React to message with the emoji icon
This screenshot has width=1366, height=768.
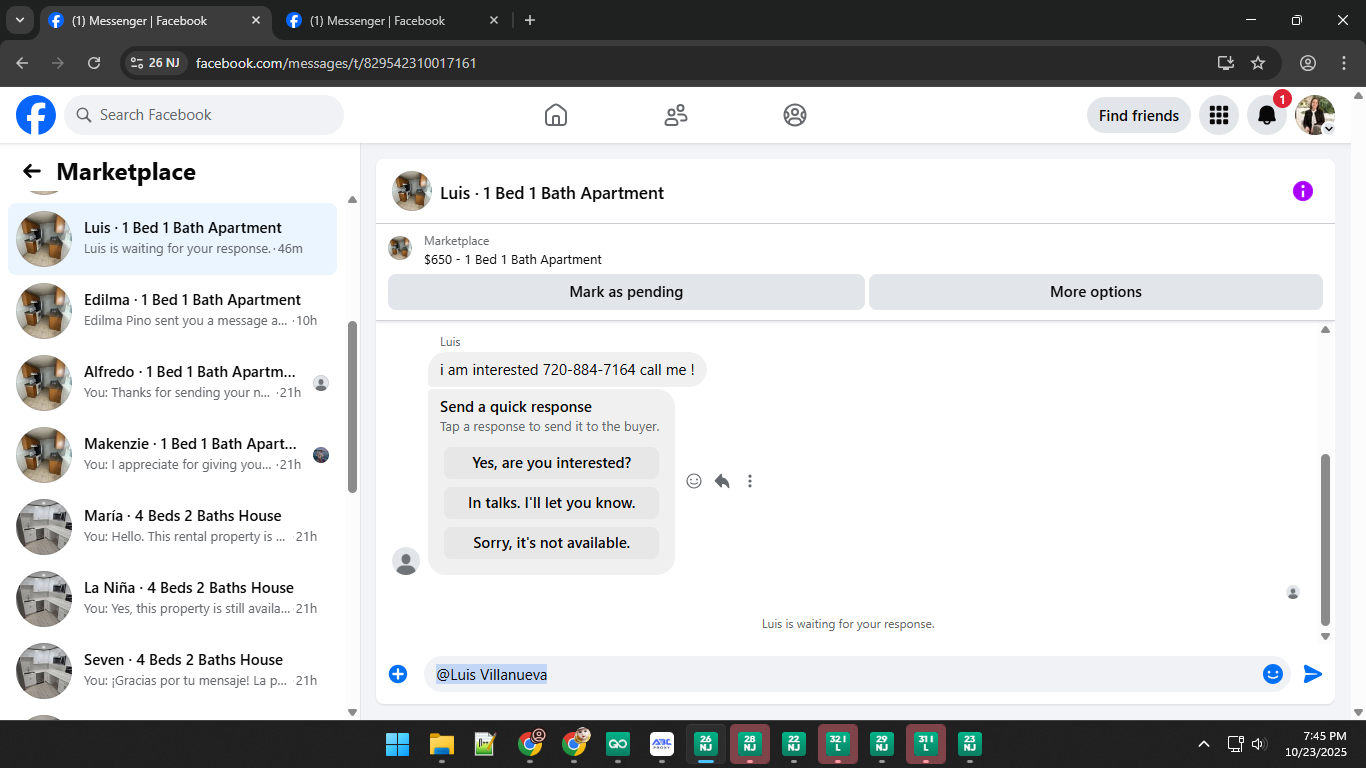pos(694,481)
